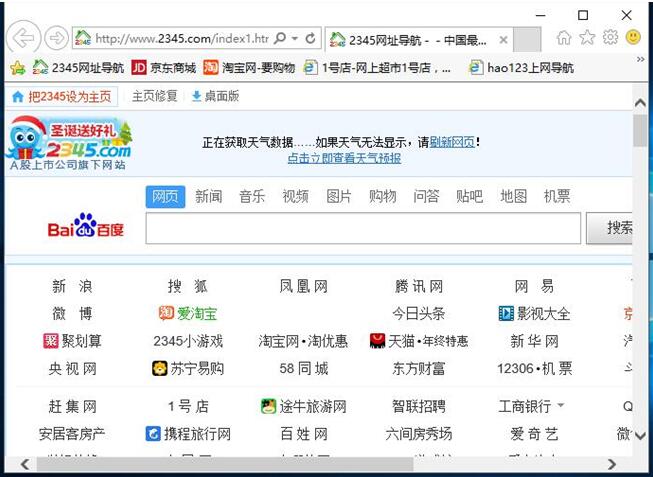Open 1号店-网上超市 bookmark
Image resolution: width=653 pixels, height=477 pixels.
click(x=376, y=67)
